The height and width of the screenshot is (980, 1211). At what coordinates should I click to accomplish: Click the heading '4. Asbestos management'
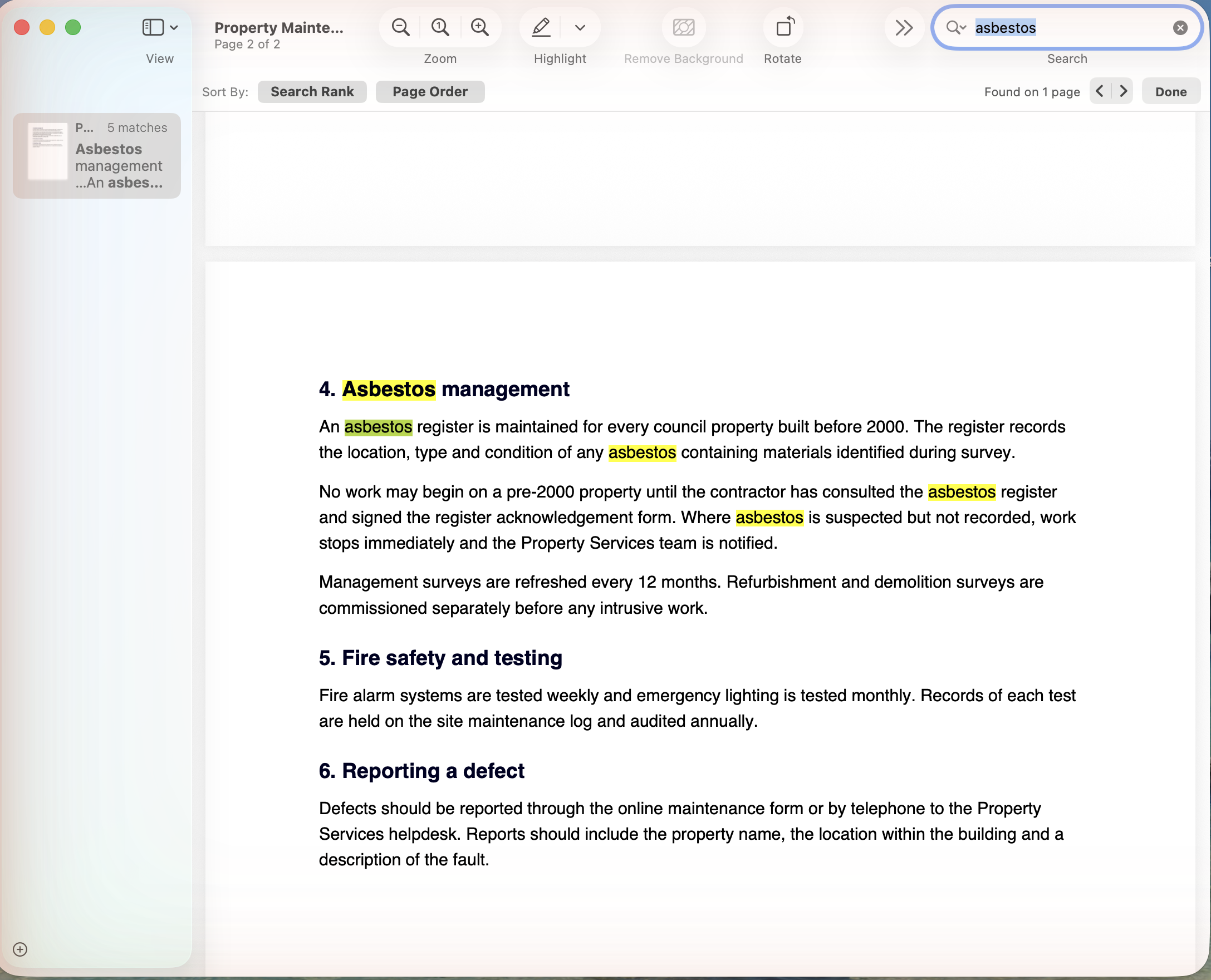(x=444, y=389)
